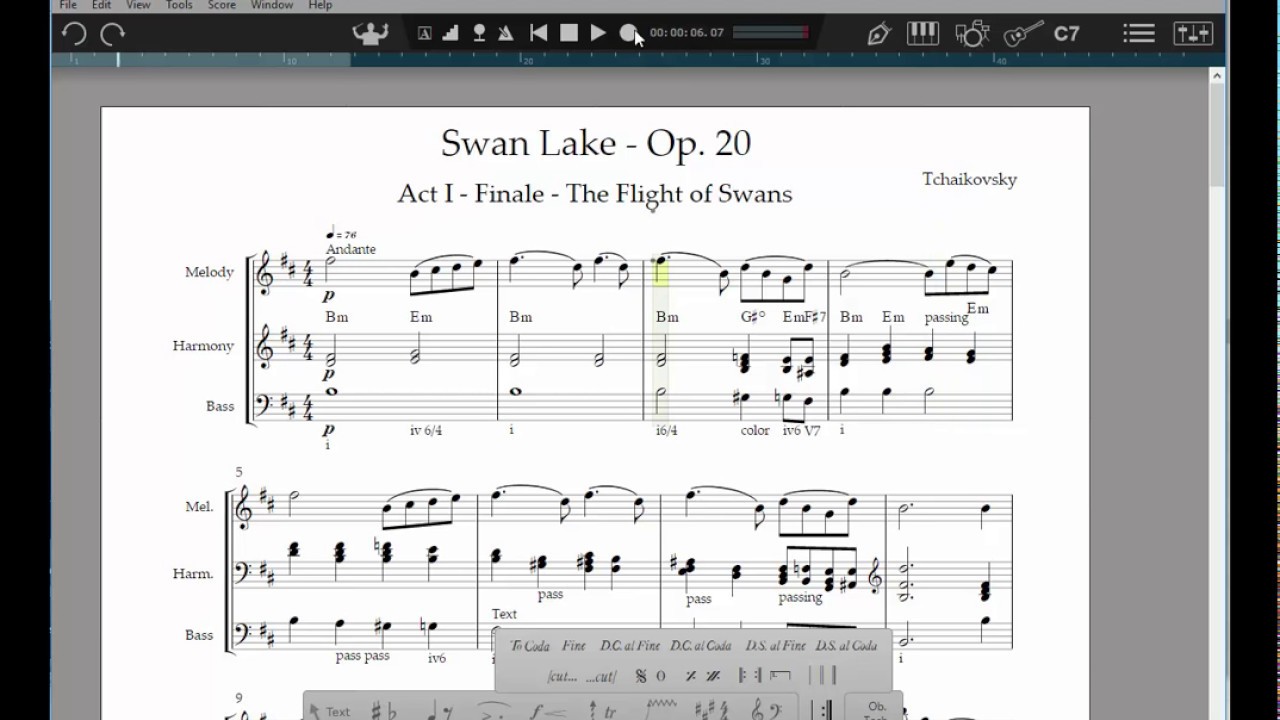Screen dimensions: 1280x720
Task: Open the Score menu
Action: click(222, 5)
